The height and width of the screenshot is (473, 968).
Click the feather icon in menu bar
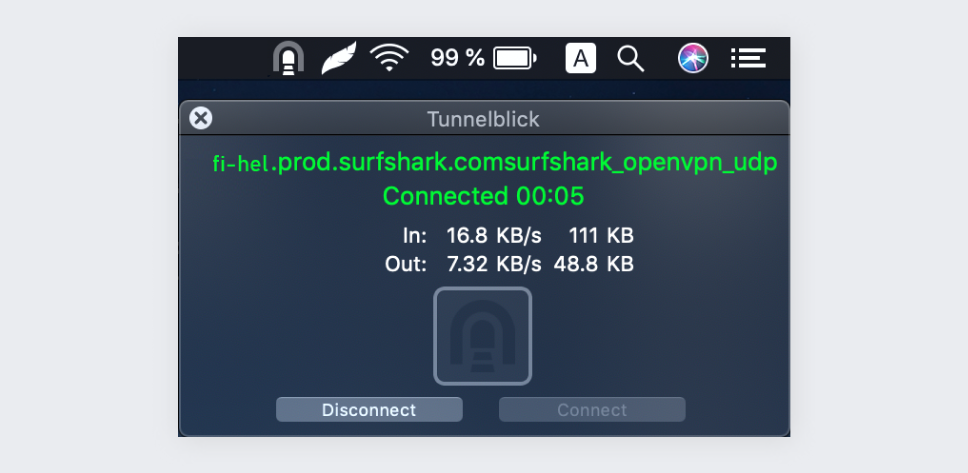click(x=338, y=59)
